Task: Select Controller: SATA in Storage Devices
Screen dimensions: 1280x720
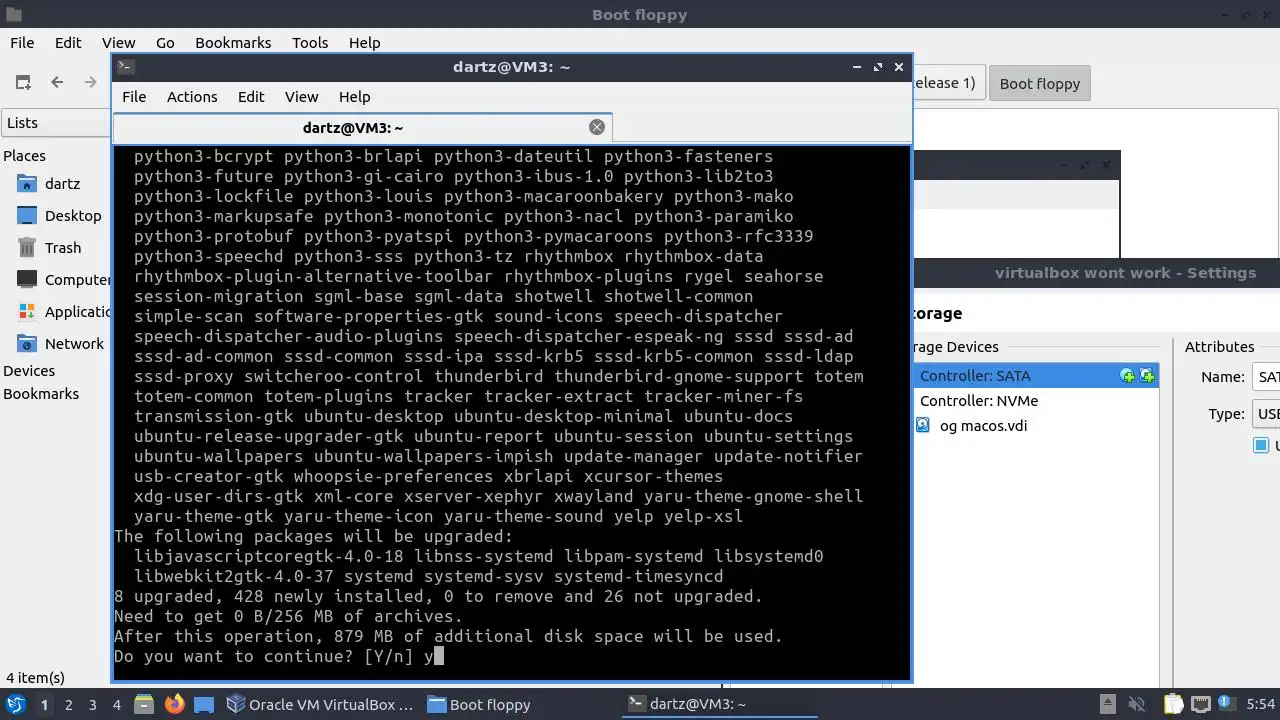Action: pyautogui.click(x=1035, y=376)
